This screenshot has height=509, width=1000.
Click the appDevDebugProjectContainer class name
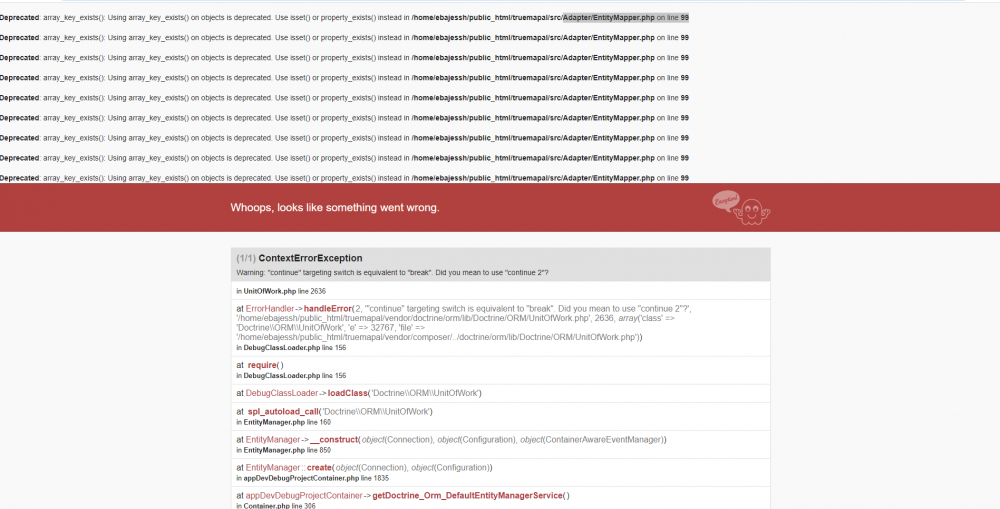pyautogui.click(x=304, y=496)
